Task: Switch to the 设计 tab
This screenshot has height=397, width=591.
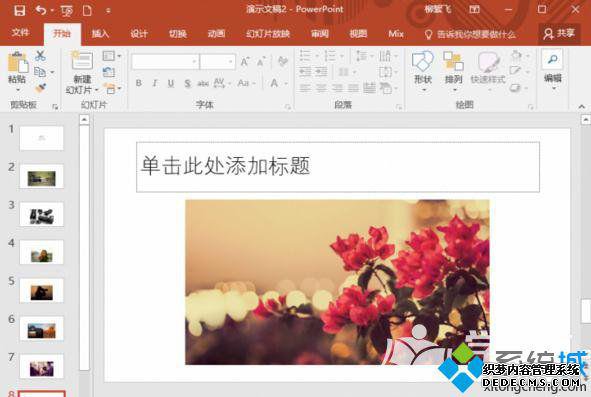Action: [139, 34]
